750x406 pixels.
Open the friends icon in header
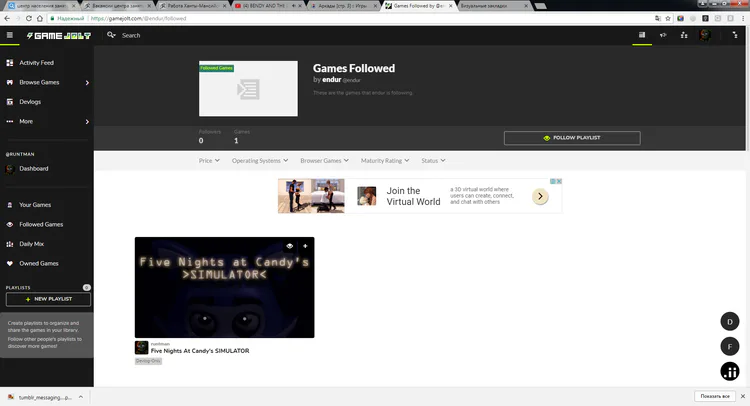[x=684, y=35]
